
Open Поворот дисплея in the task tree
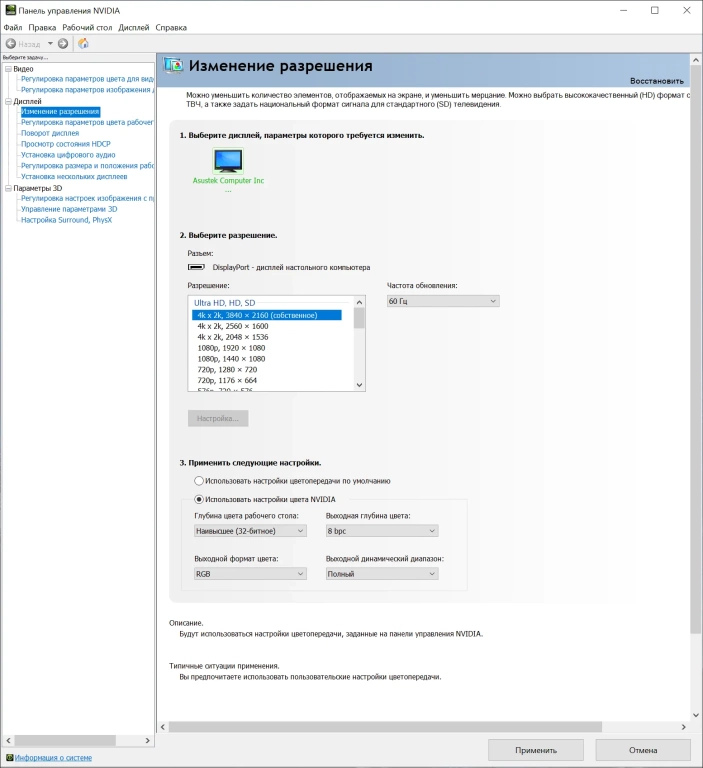tap(50, 133)
